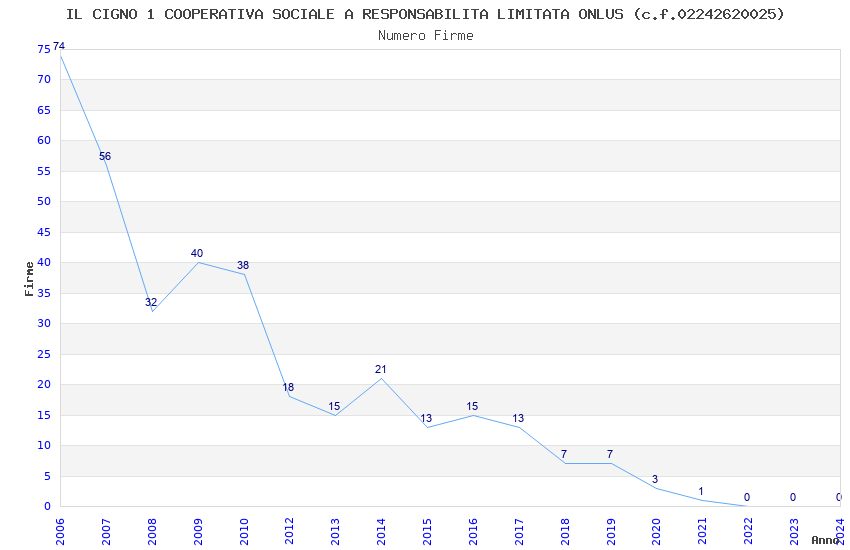This screenshot has width=850, height=550.
Task: Select the data label 32 for 2008
Action: 151,302
